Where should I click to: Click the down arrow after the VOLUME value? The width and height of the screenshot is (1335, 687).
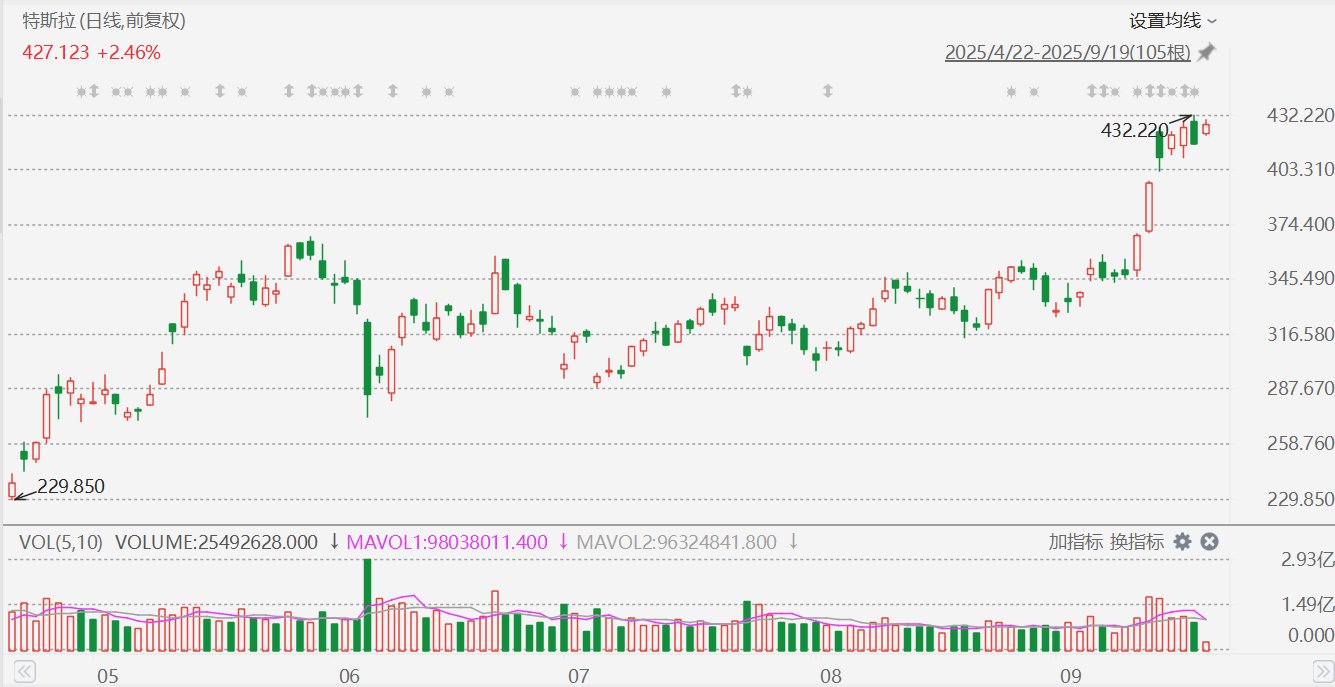click(334, 542)
